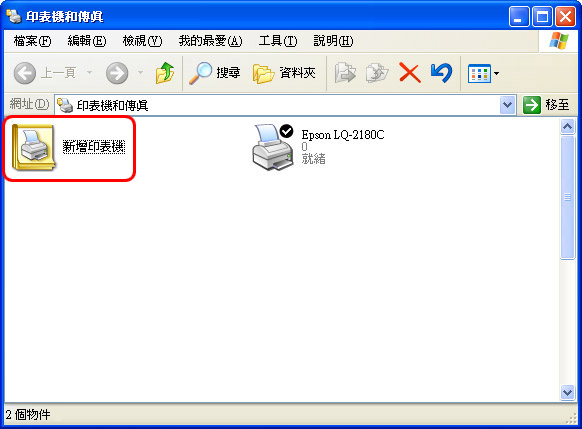Open the 工具(T) menu
582x429 pixels.
click(x=278, y=41)
